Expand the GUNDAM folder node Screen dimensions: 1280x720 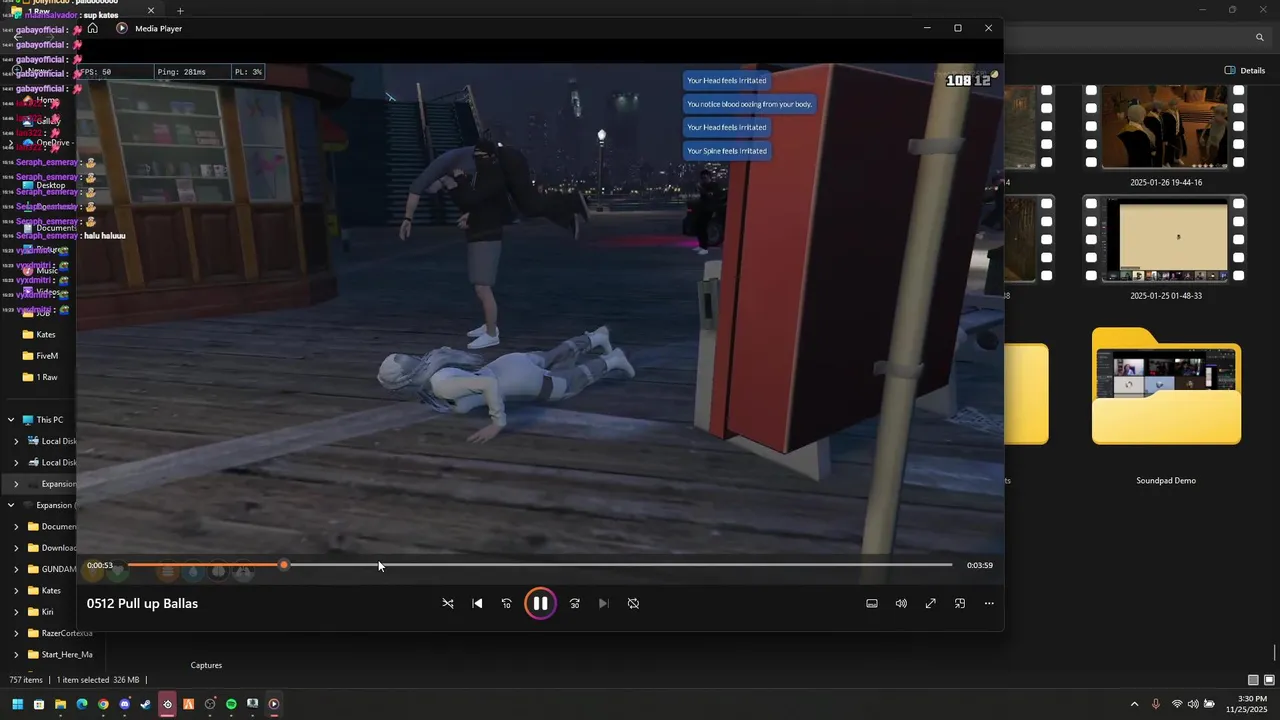(15, 569)
